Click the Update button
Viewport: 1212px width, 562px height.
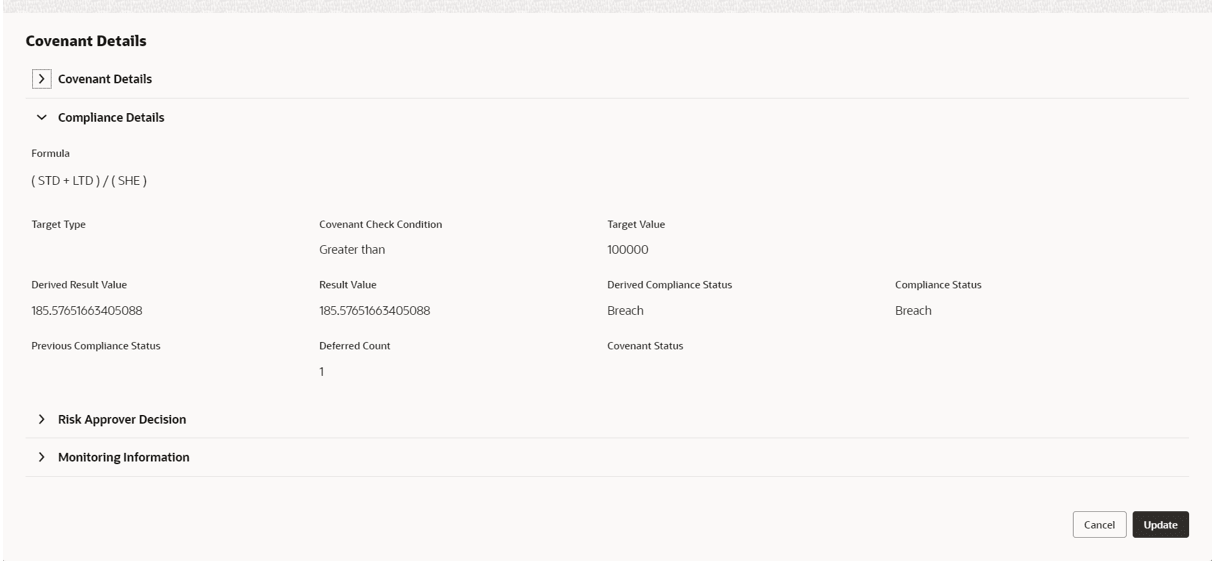1160,525
